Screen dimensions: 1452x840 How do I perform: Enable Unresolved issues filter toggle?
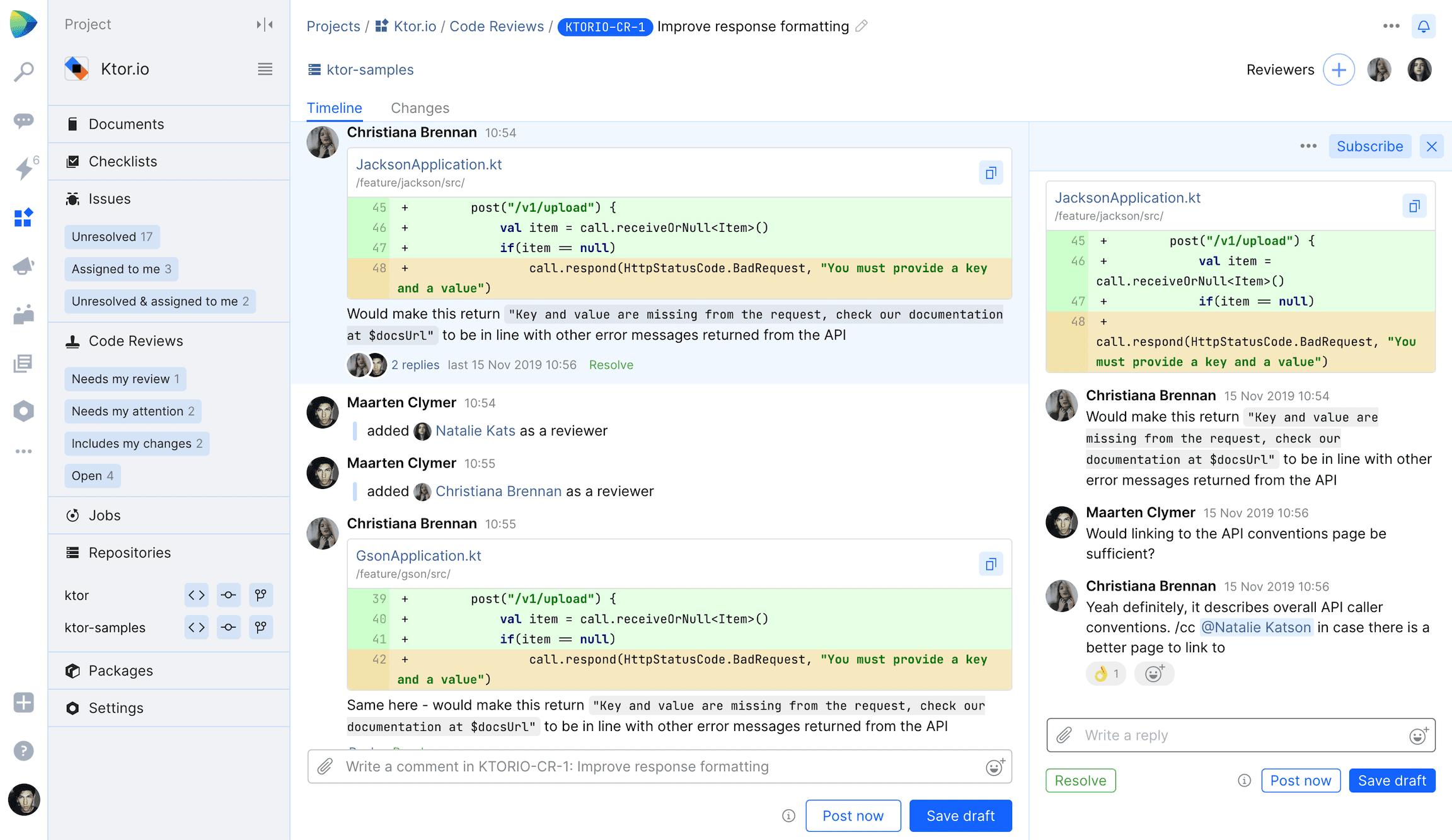point(112,236)
